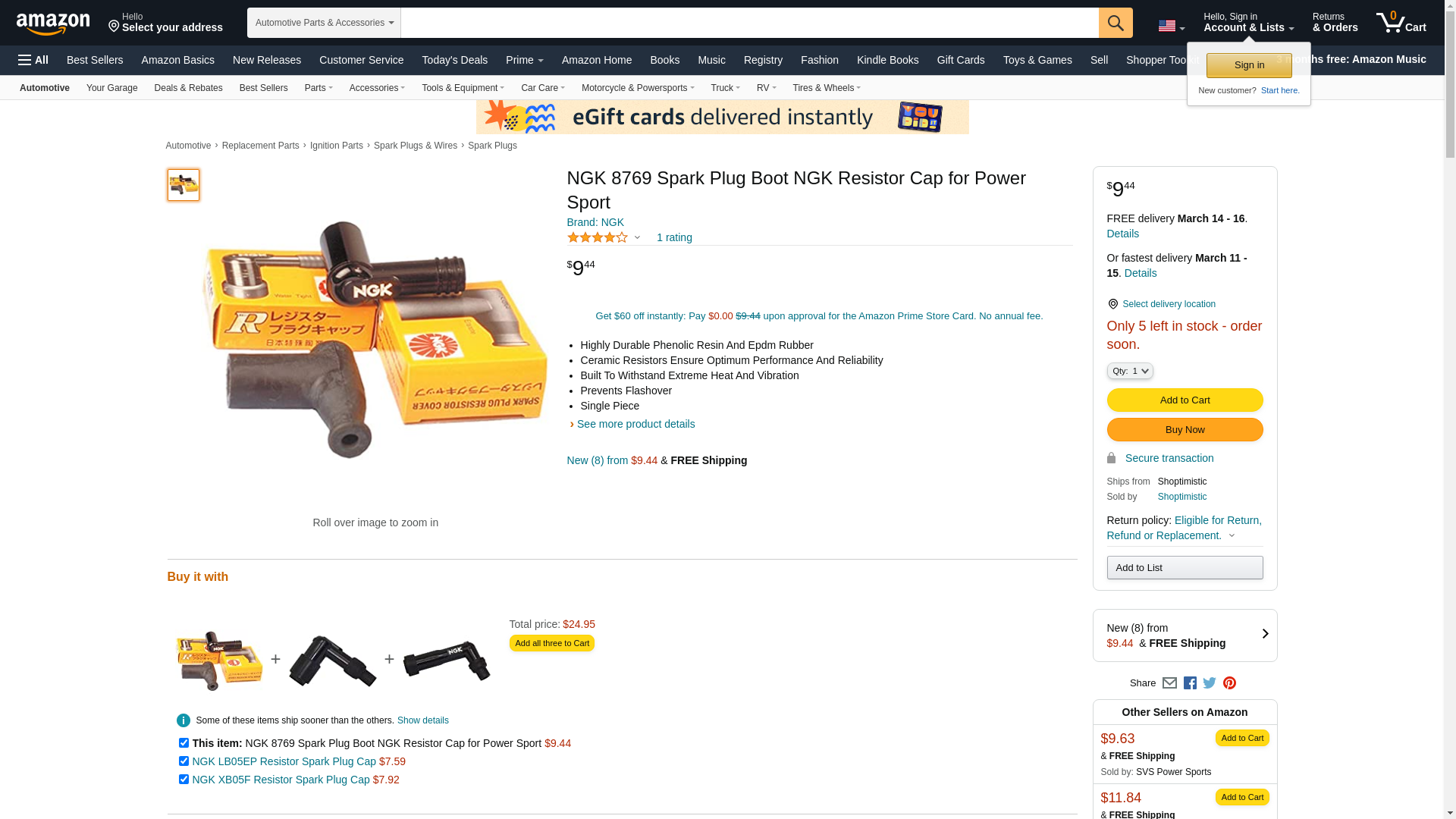Uncheck NGK LB05EP Resistor Cap checkbox
Viewport: 1456px width, 819px height.
(184, 761)
